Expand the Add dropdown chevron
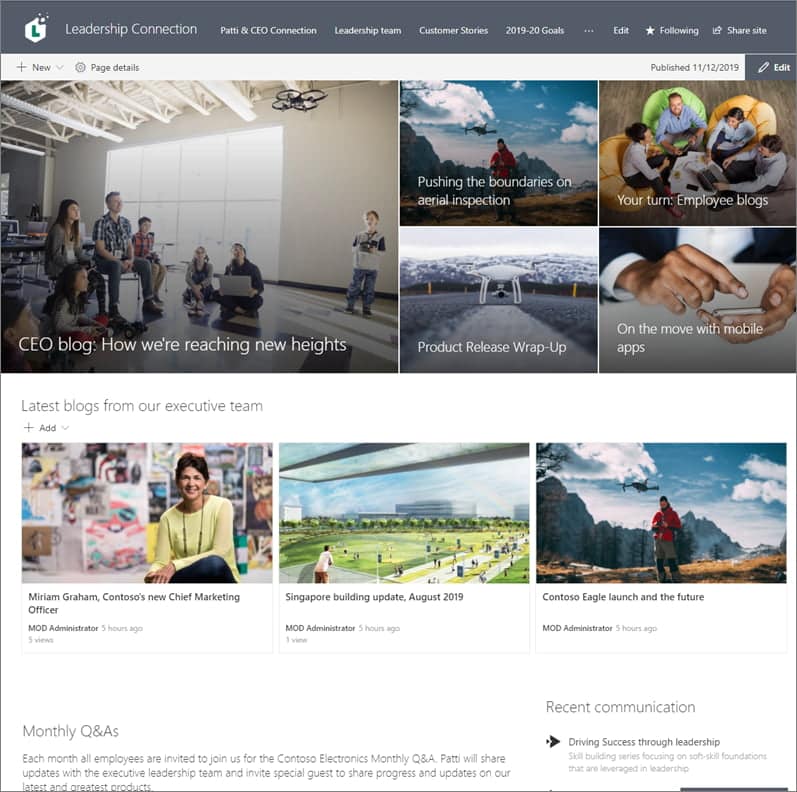The width and height of the screenshot is (797, 792). 65,428
